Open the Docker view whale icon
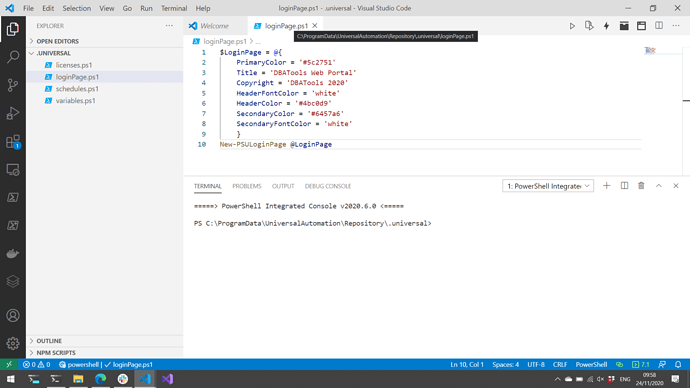Image resolution: width=690 pixels, height=388 pixels. click(13, 253)
